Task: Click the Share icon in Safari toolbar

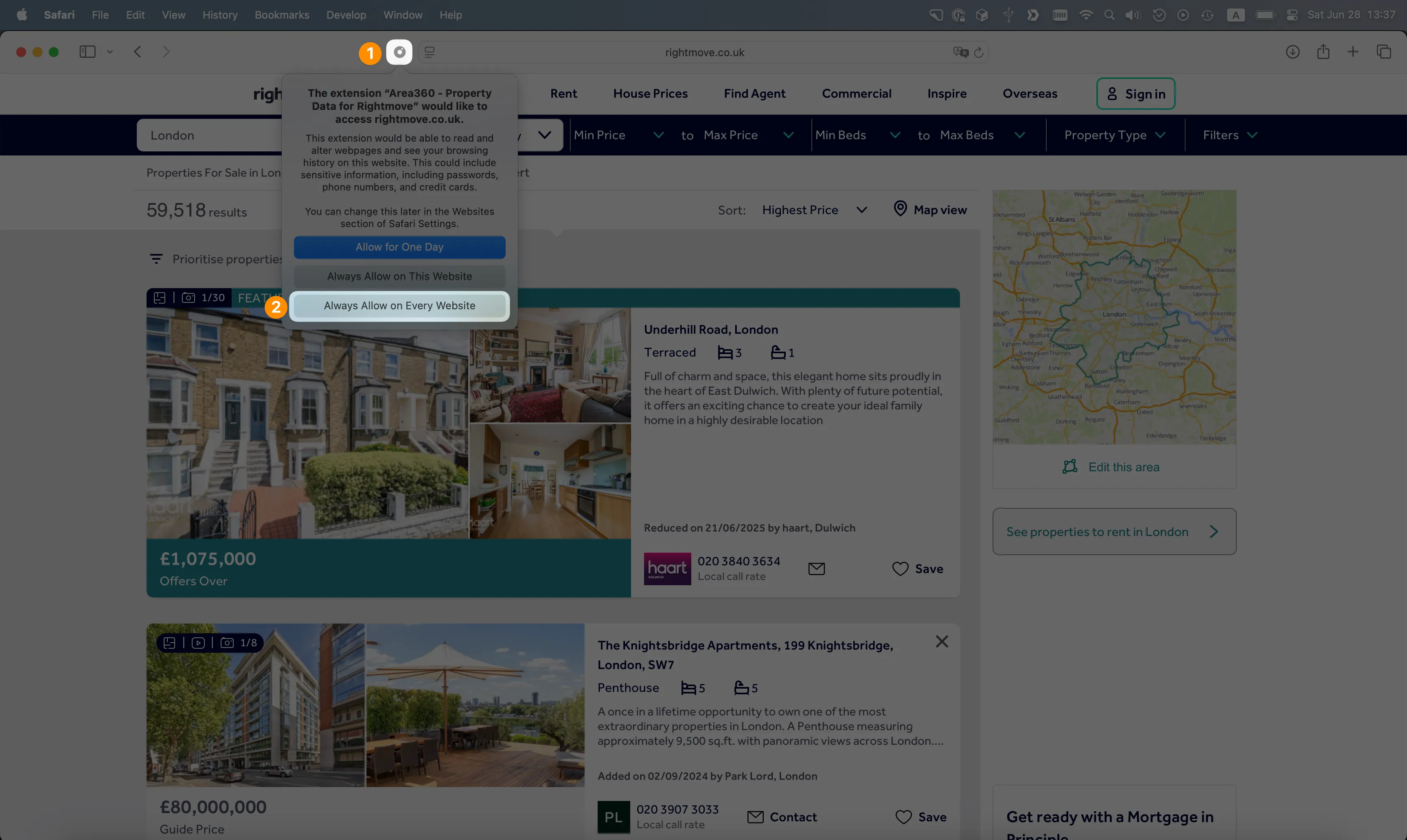Action: (1323, 52)
